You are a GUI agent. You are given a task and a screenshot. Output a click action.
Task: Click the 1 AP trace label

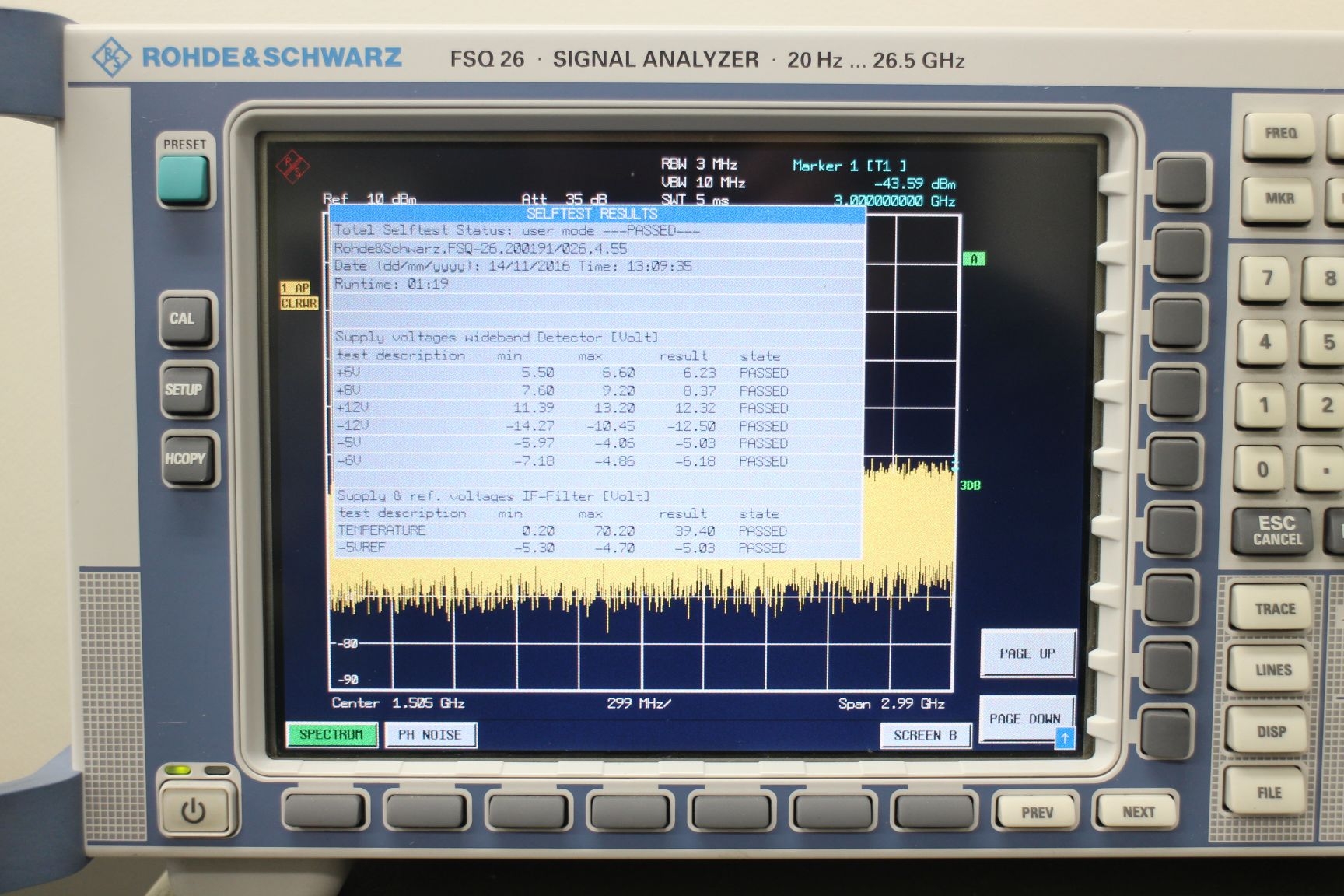pyautogui.click(x=296, y=289)
